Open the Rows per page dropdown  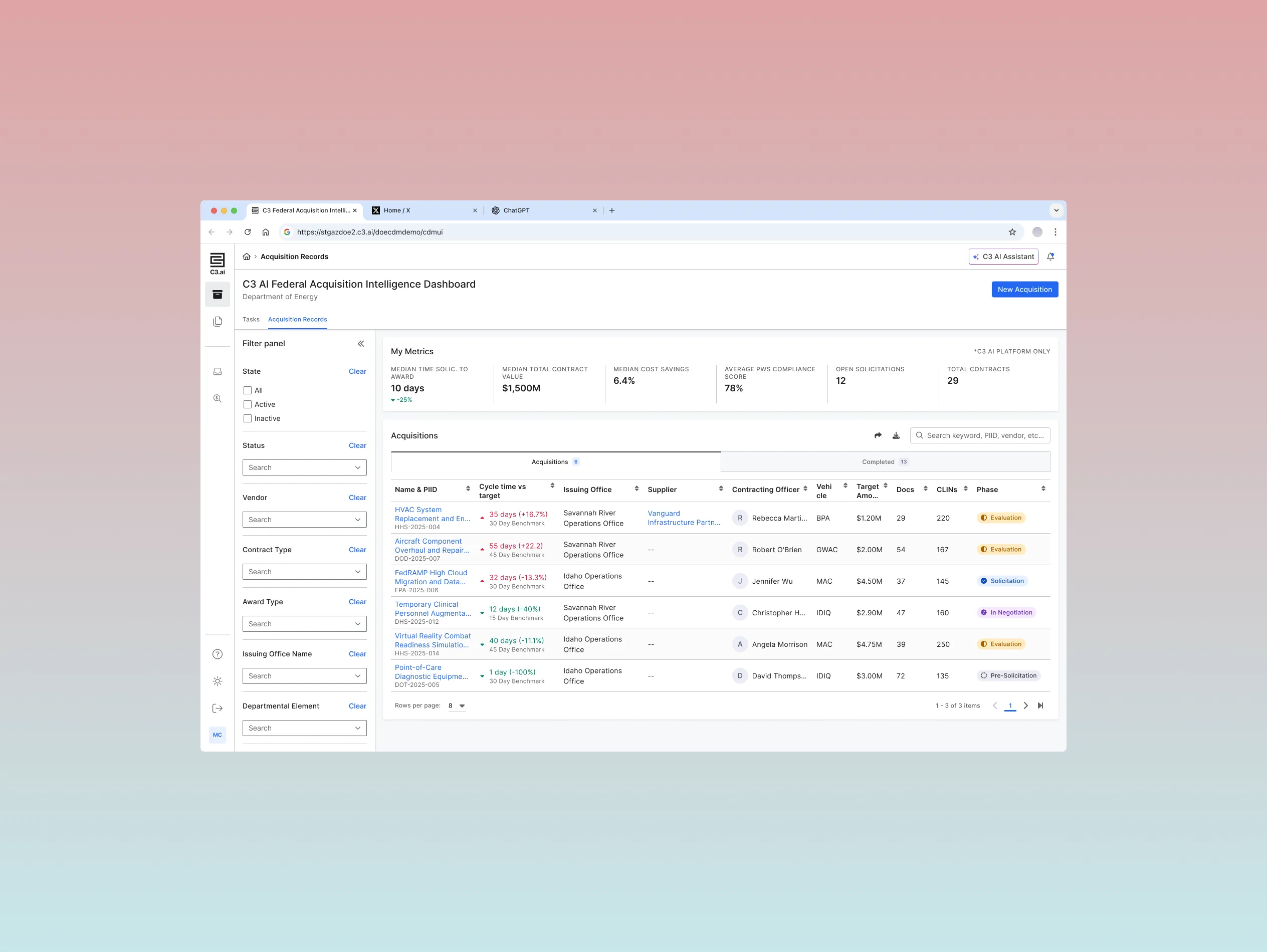(x=457, y=705)
